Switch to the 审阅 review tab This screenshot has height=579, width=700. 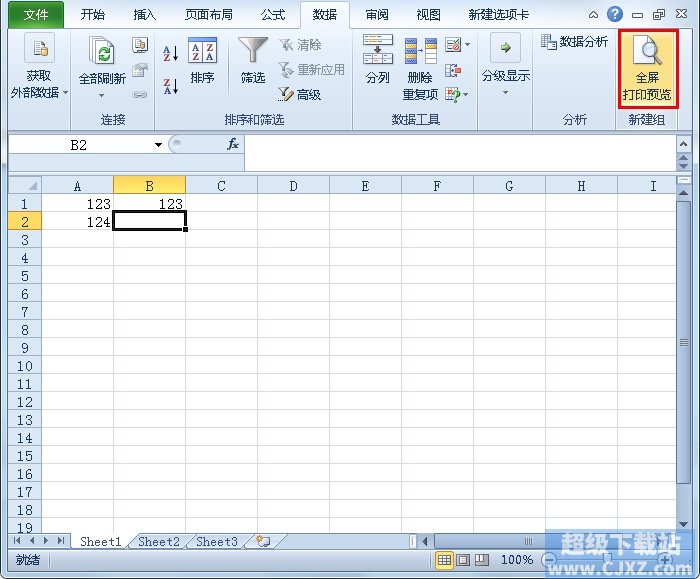pos(377,15)
